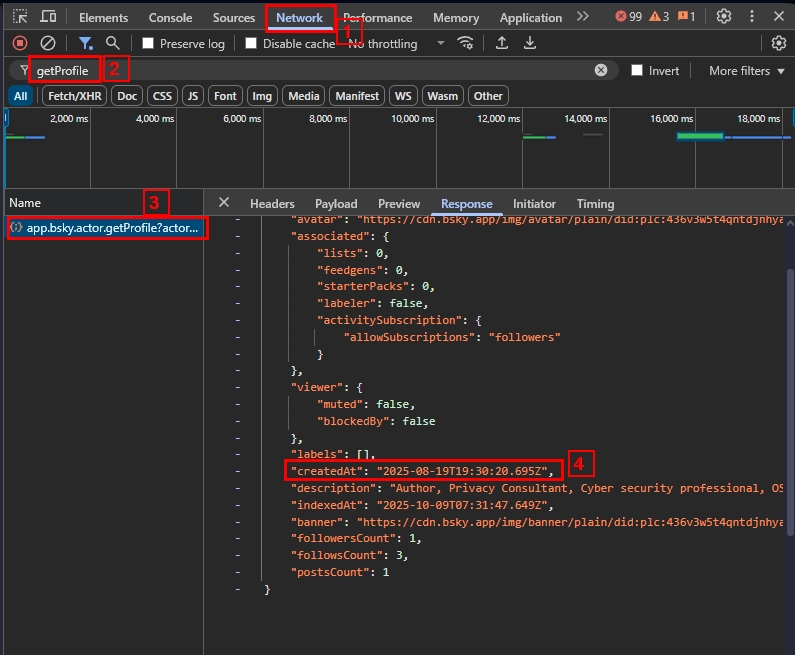Open the No throttling dropdown

tap(396, 44)
